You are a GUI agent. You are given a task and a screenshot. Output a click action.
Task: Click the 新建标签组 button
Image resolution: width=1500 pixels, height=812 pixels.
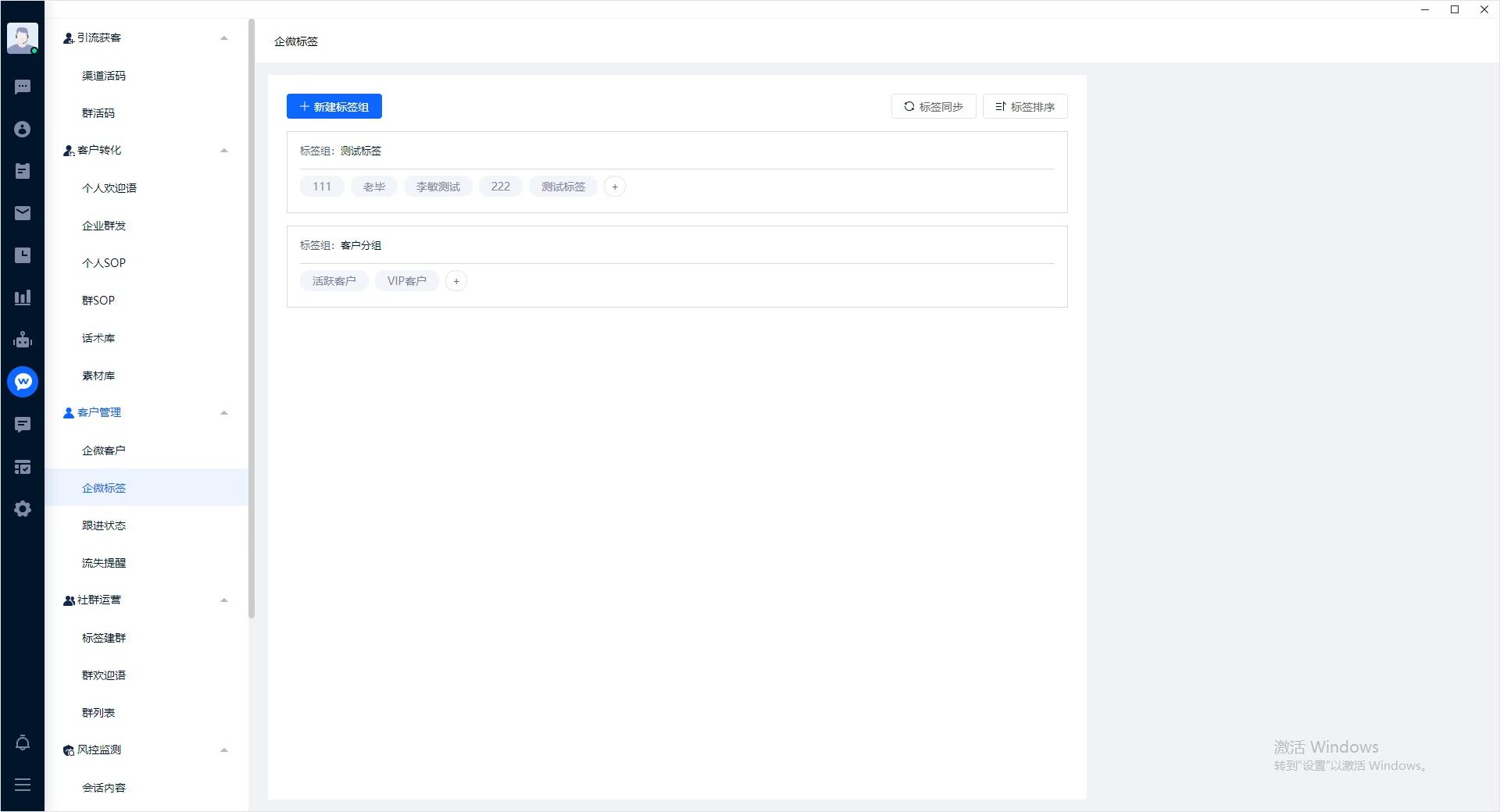334,106
